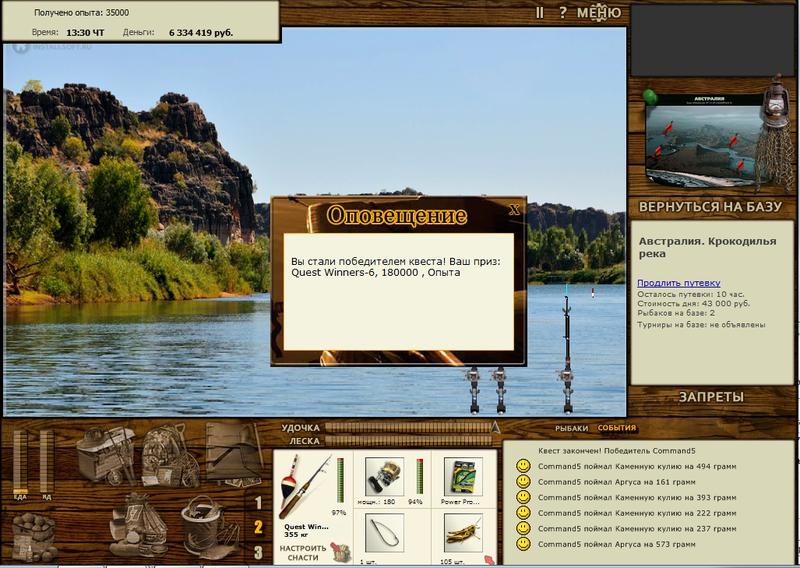Click the ЛЕСКА tension bar

click(408, 440)
